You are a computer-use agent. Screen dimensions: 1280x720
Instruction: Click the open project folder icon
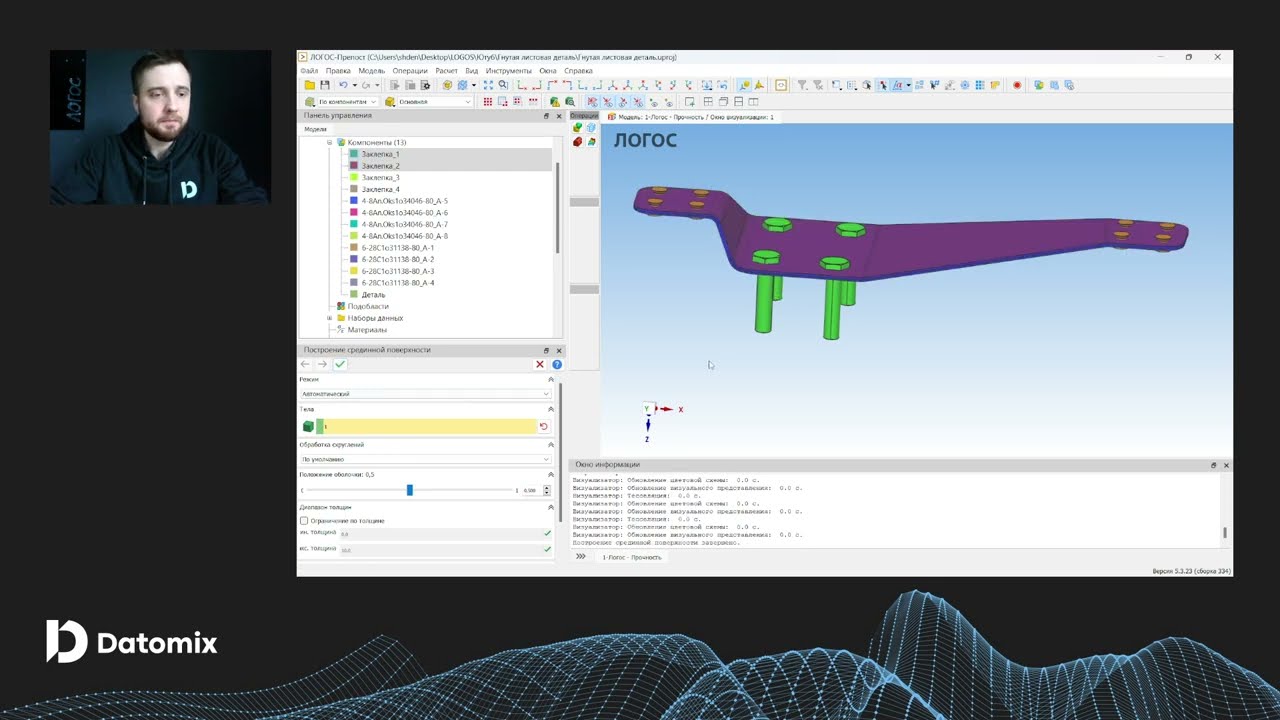310,85
